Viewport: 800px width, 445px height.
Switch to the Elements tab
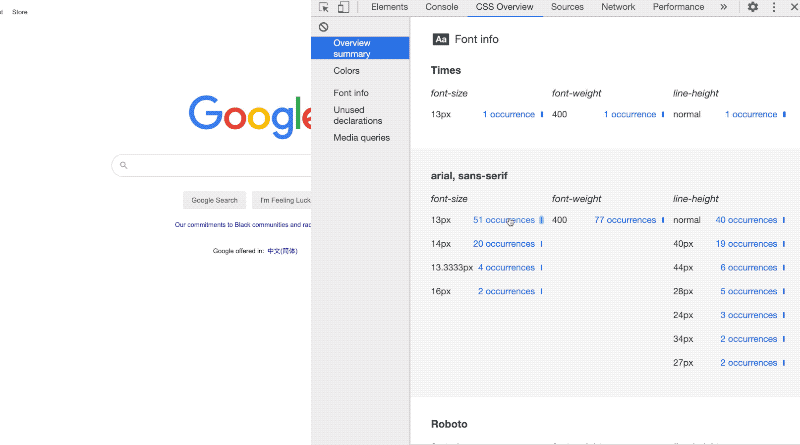coord(389,7)
